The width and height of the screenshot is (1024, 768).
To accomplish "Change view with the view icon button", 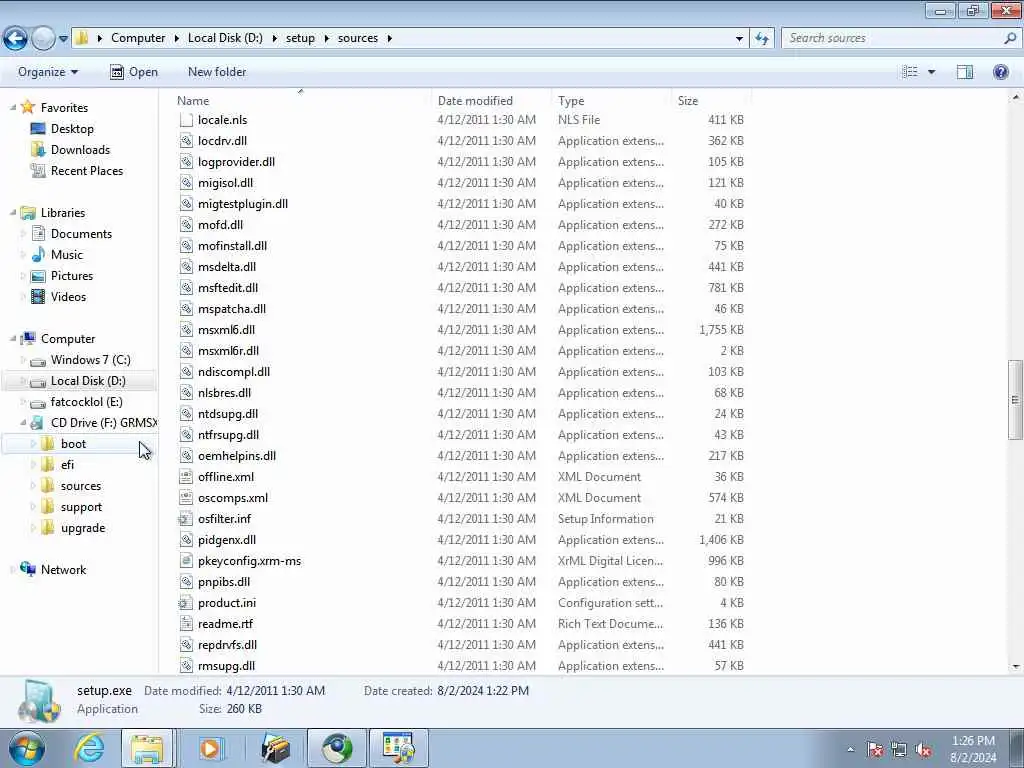I will point(910,72).
